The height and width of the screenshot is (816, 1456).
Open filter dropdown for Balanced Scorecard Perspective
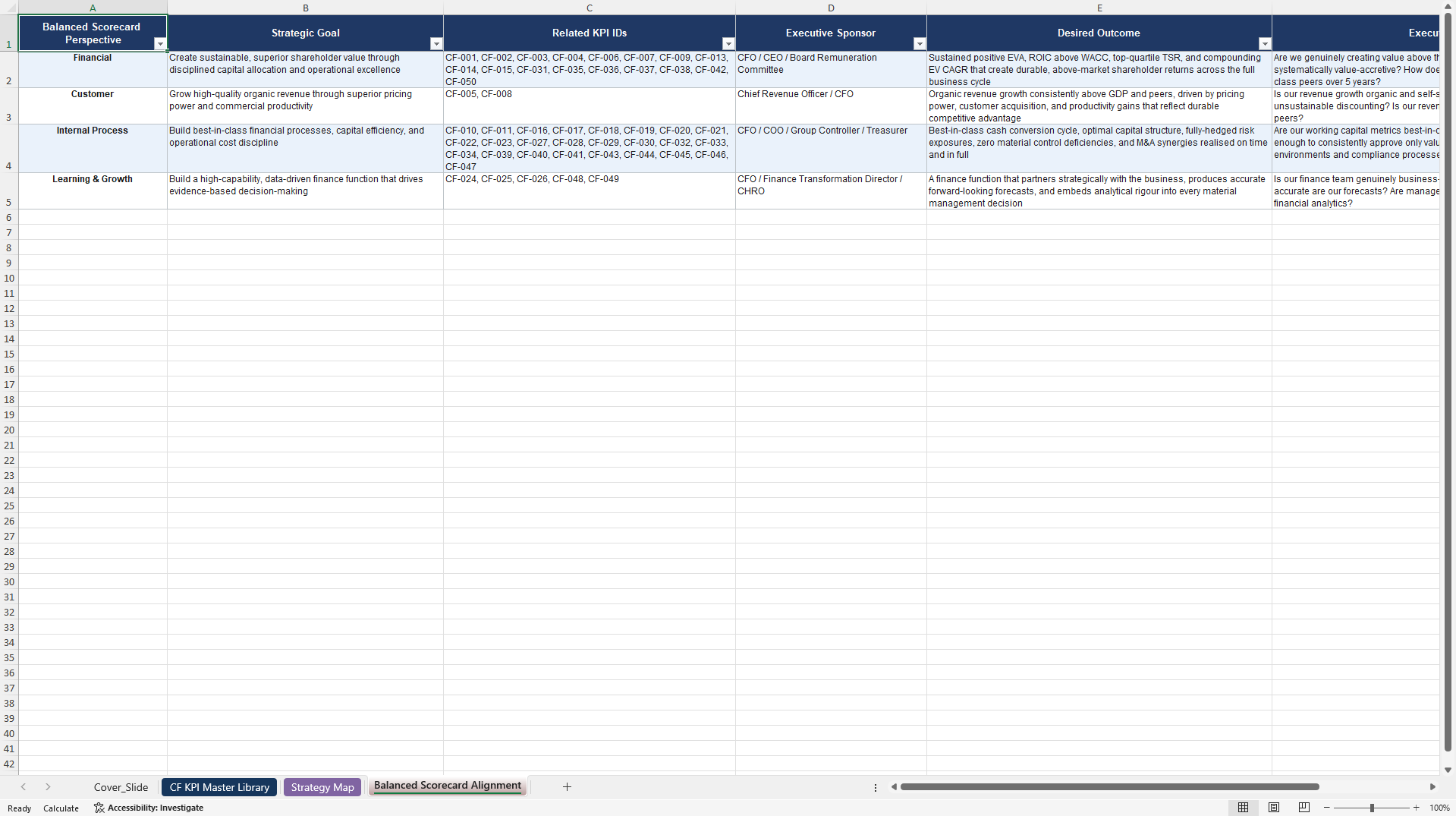point(160,44)
